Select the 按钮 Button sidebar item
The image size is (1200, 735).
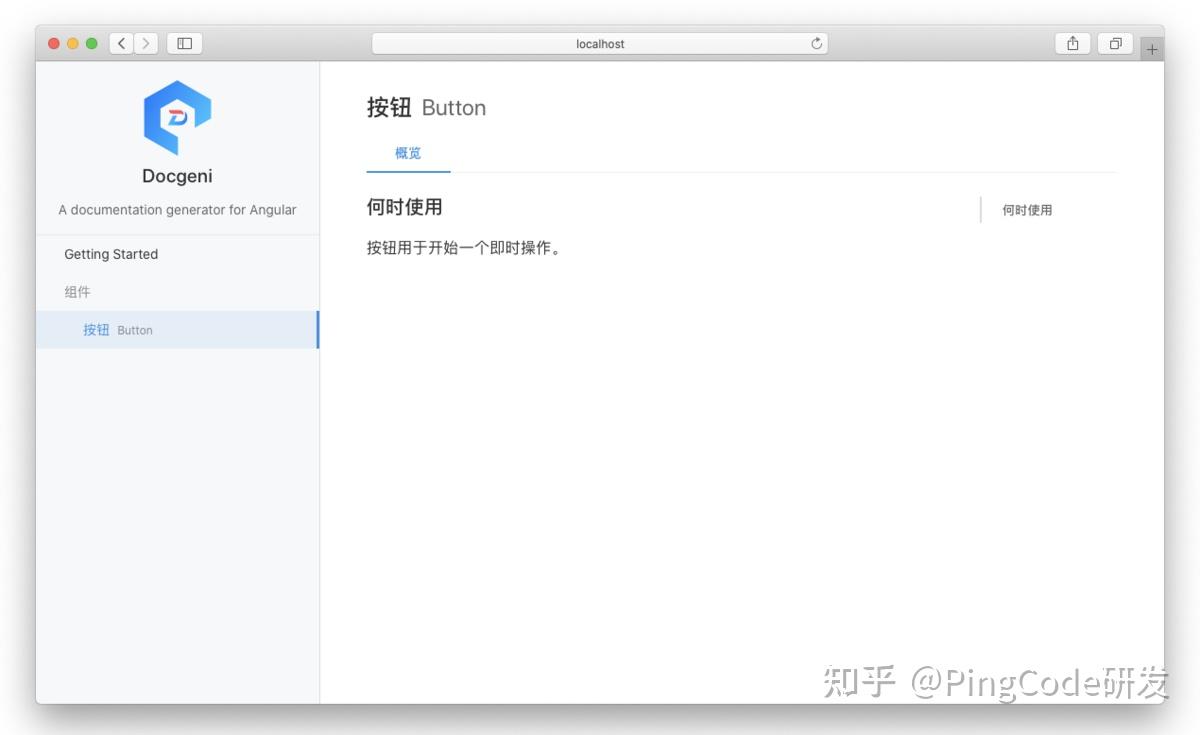click(x=178, y=330)
